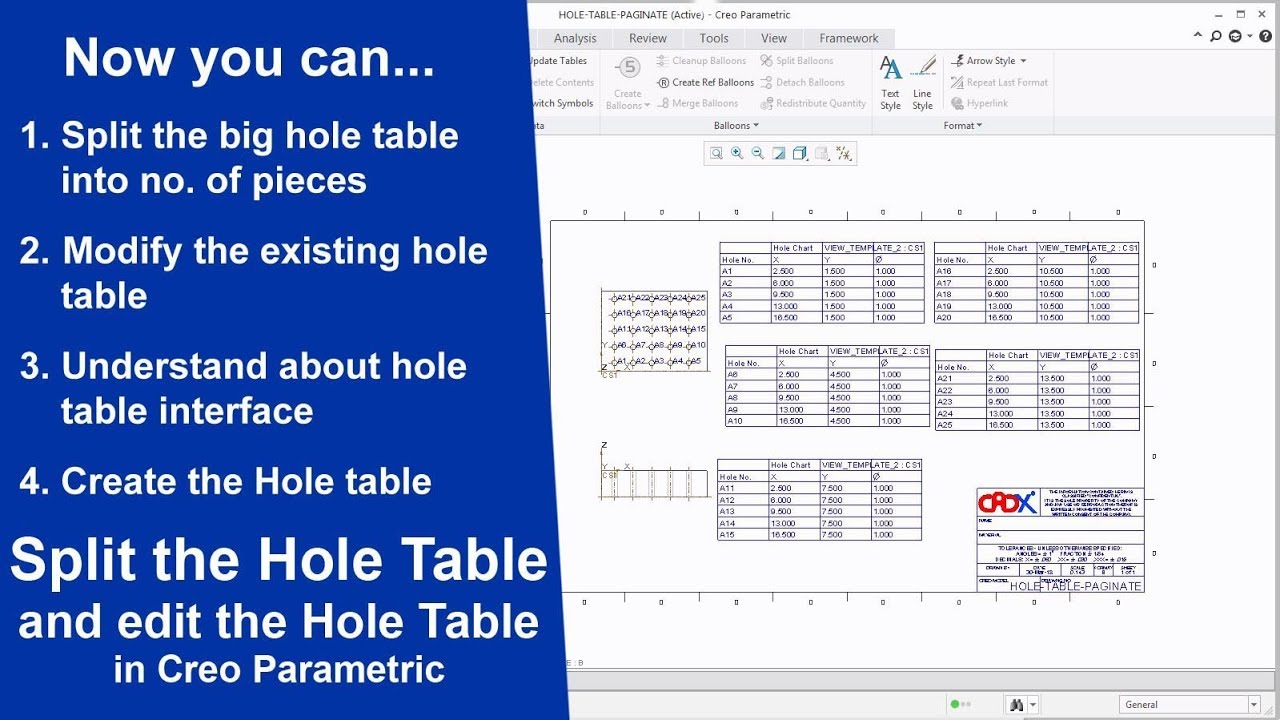Click Hole Chart header of A21 table
Viewport: 1280px width, 720px height.
coord(1010,355)
